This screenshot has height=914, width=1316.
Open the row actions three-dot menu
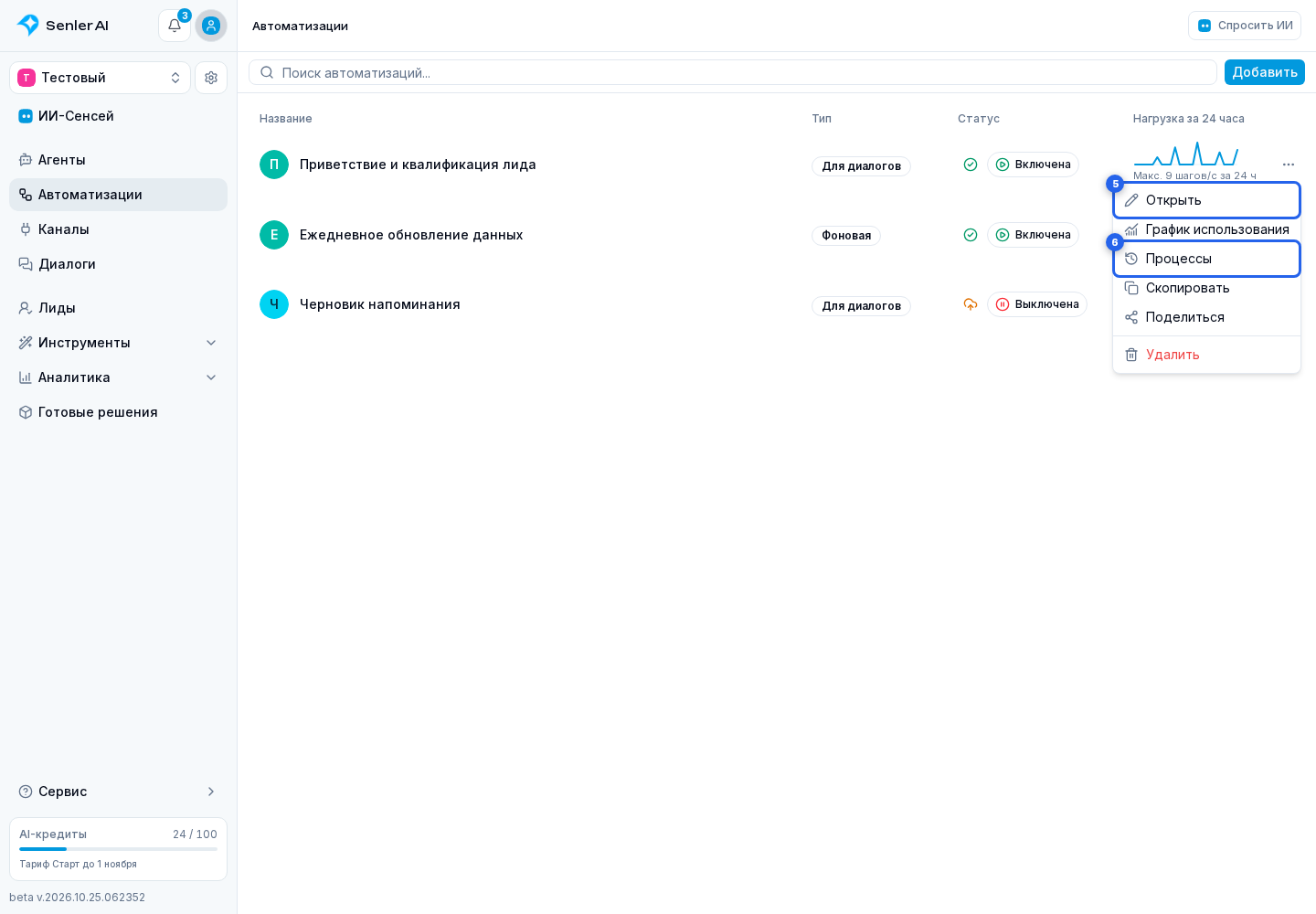pos(1289,165)
